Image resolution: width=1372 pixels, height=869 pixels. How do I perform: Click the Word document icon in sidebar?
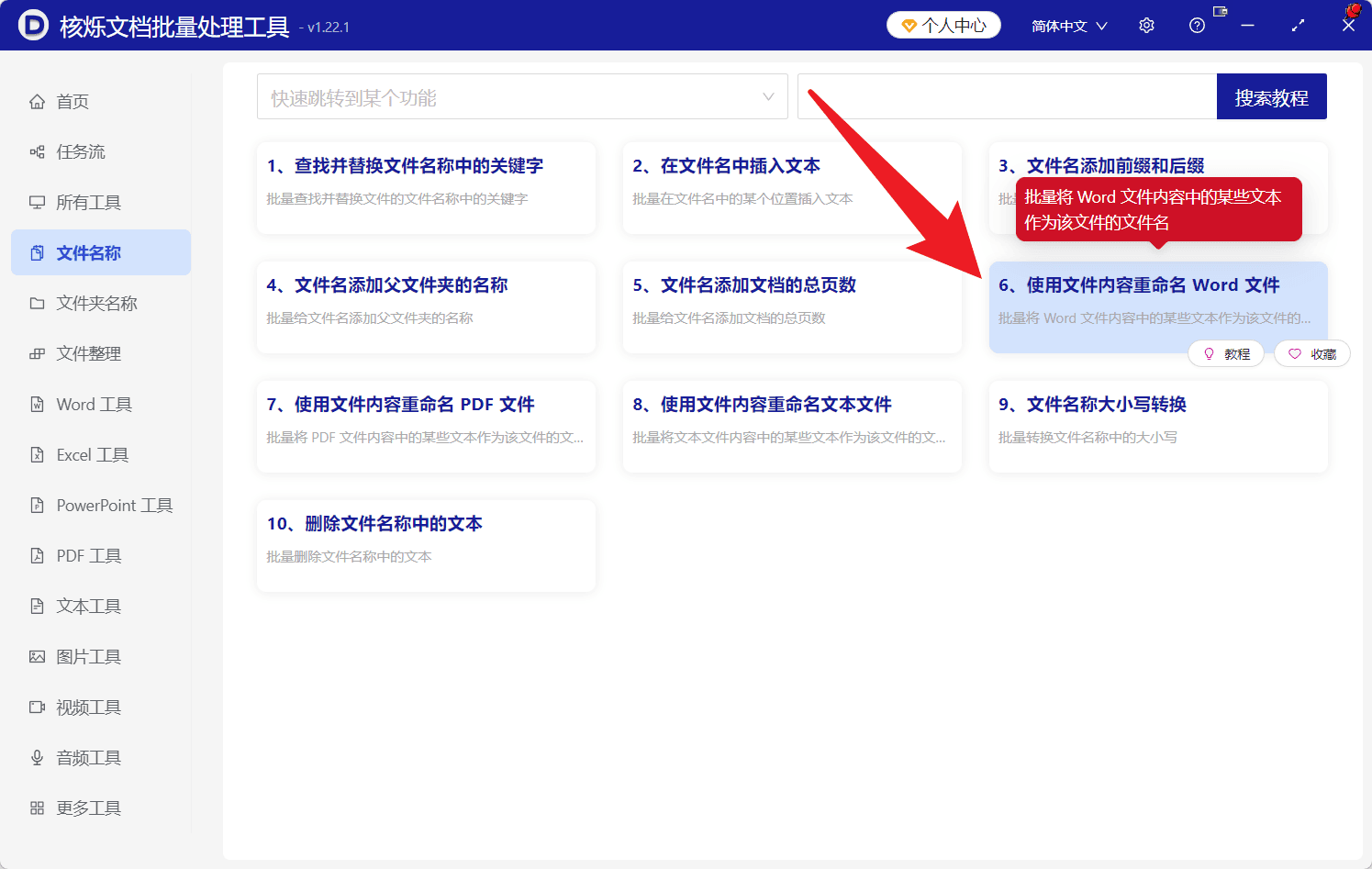coord(37,404)
